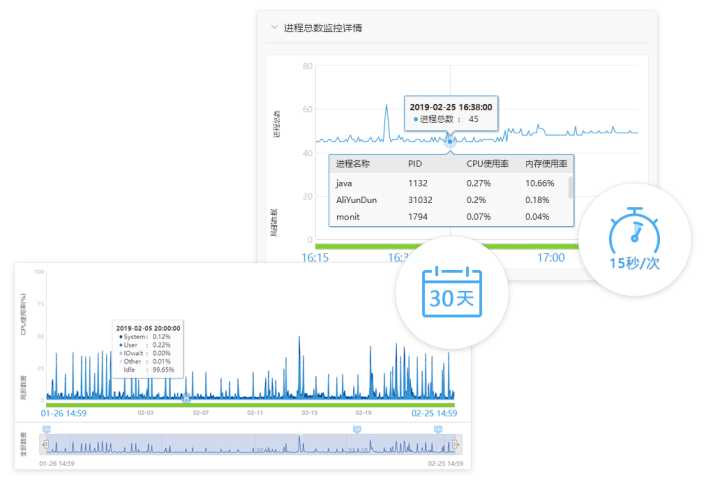The image size is (720, 489).
Task: Click the PID column header
Action: (416, 163)
